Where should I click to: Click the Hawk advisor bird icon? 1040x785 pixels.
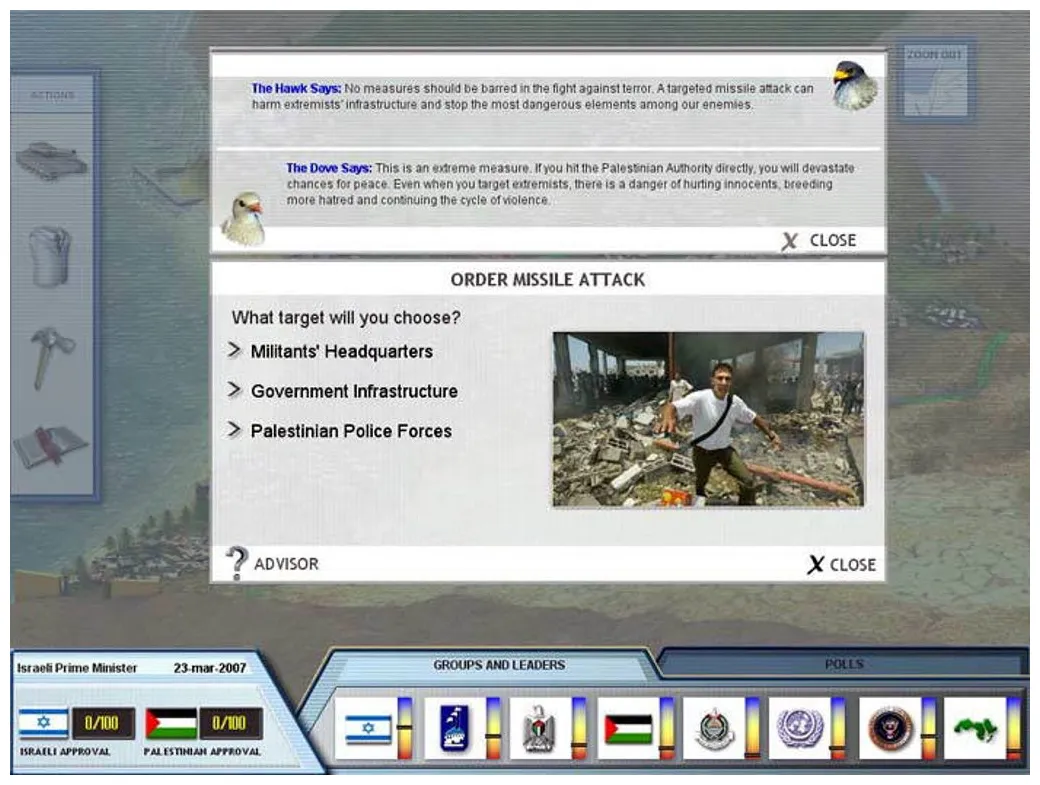pyautogui.click(x=855, y=86)
